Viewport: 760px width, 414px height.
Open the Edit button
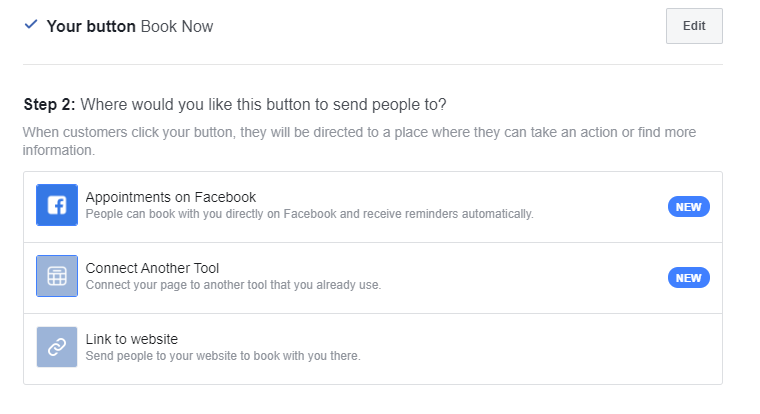tap(694, 26)
